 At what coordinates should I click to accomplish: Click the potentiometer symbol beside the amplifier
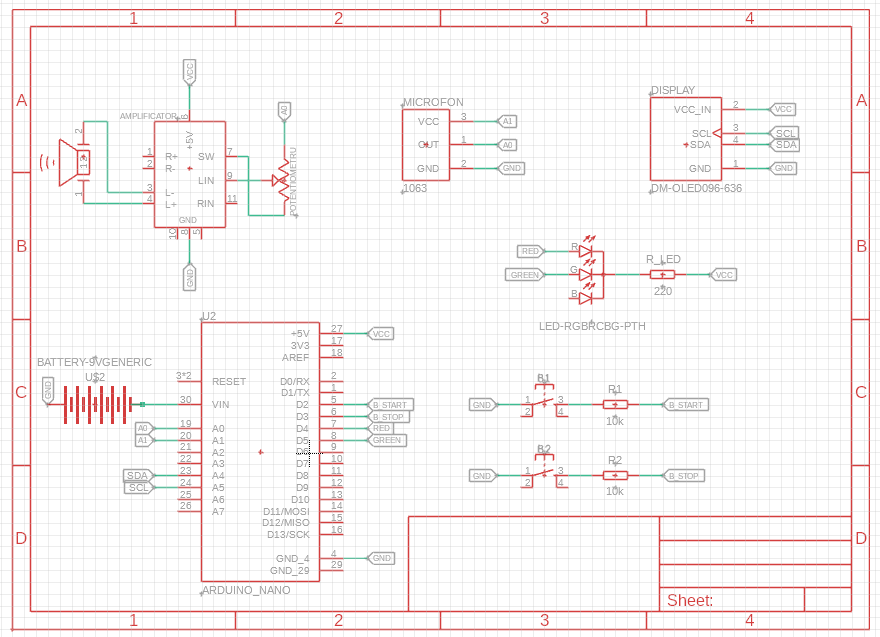(282, 181)
